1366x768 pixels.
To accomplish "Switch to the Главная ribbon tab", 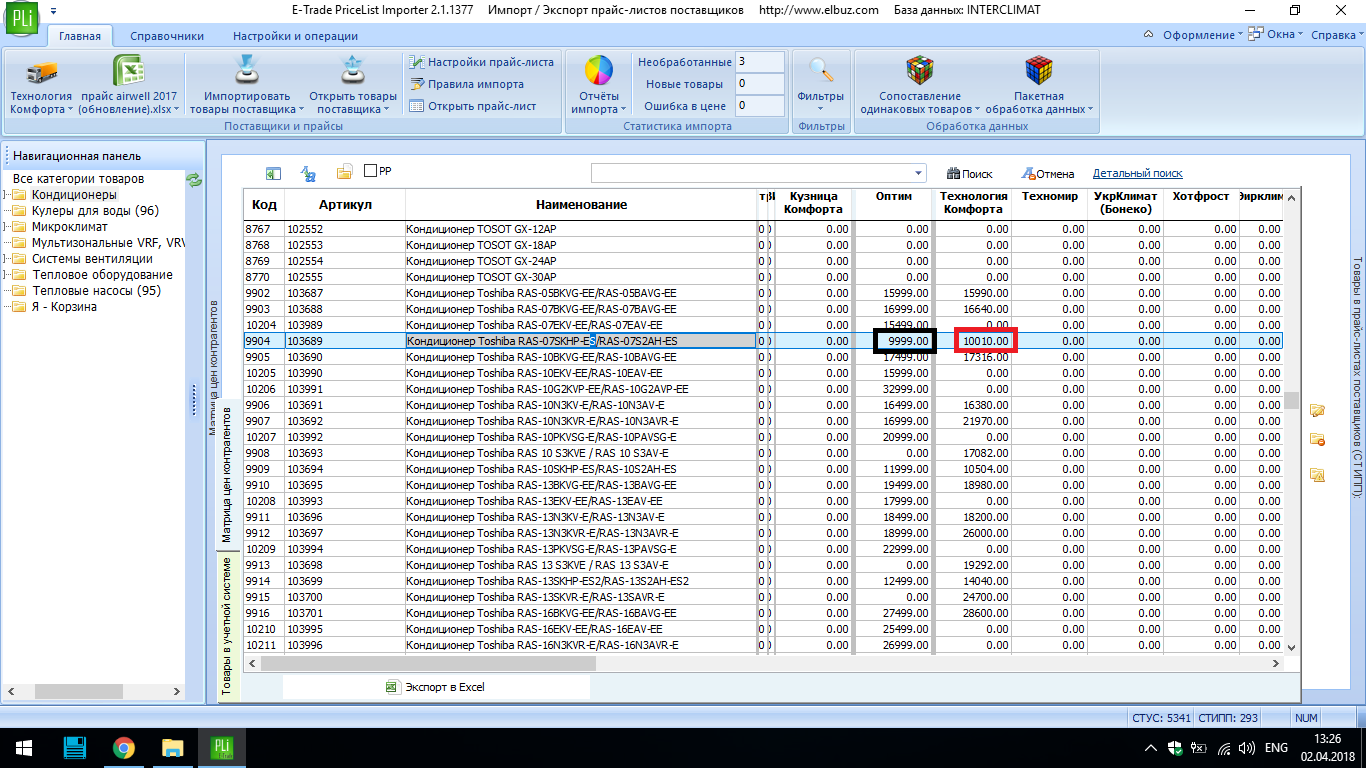I will coord(80,36).
